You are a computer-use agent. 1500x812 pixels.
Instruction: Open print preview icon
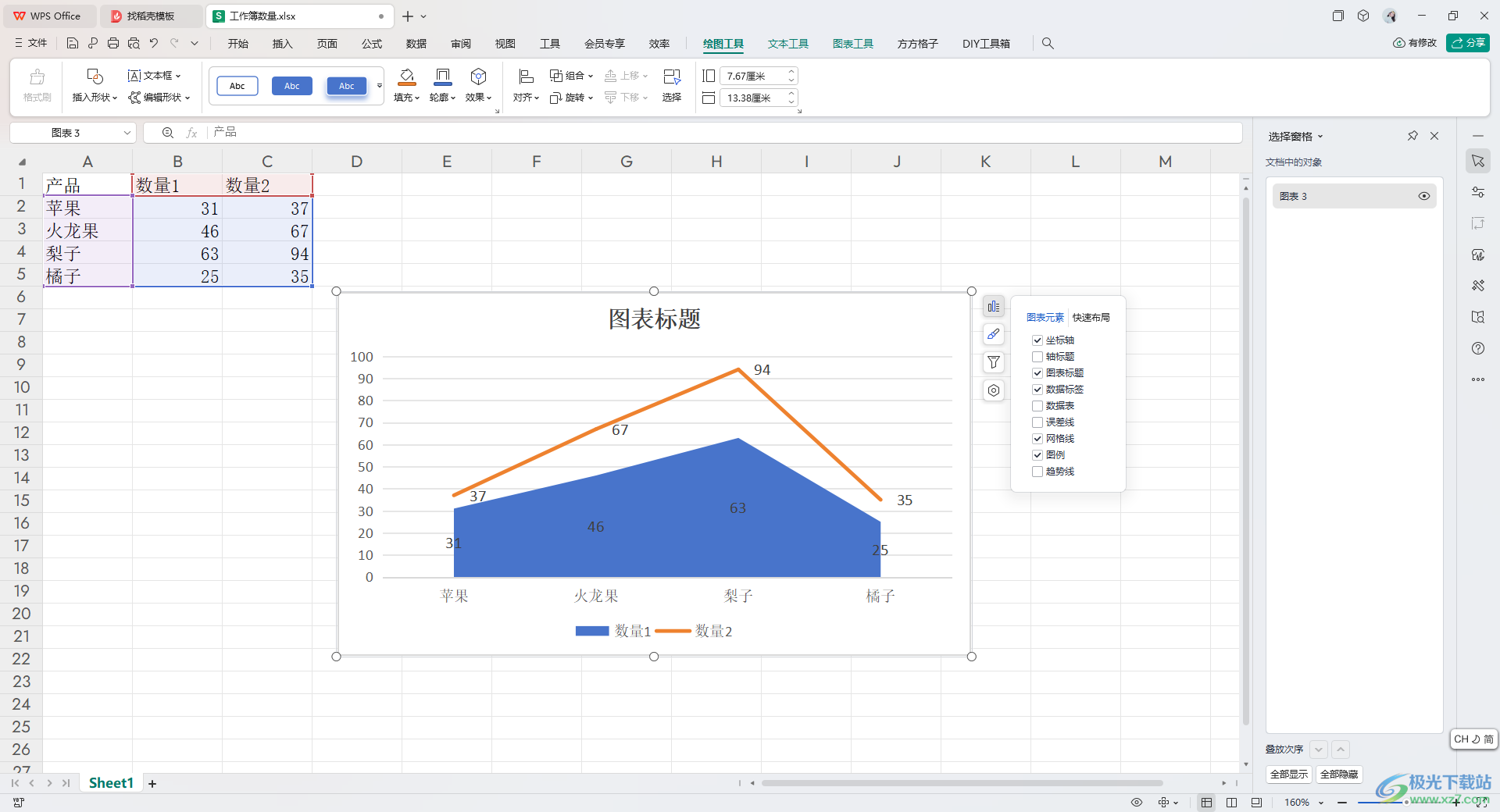point(134,44)
